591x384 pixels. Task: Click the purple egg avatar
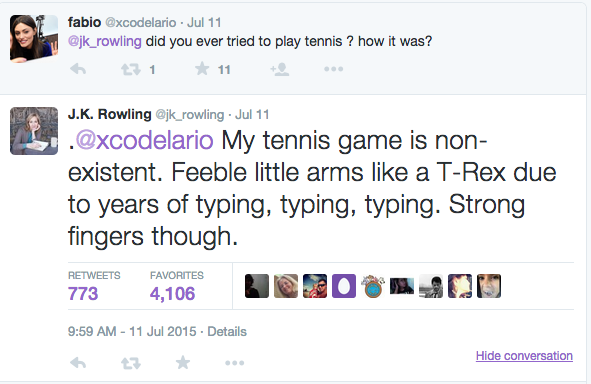point(344,286)
